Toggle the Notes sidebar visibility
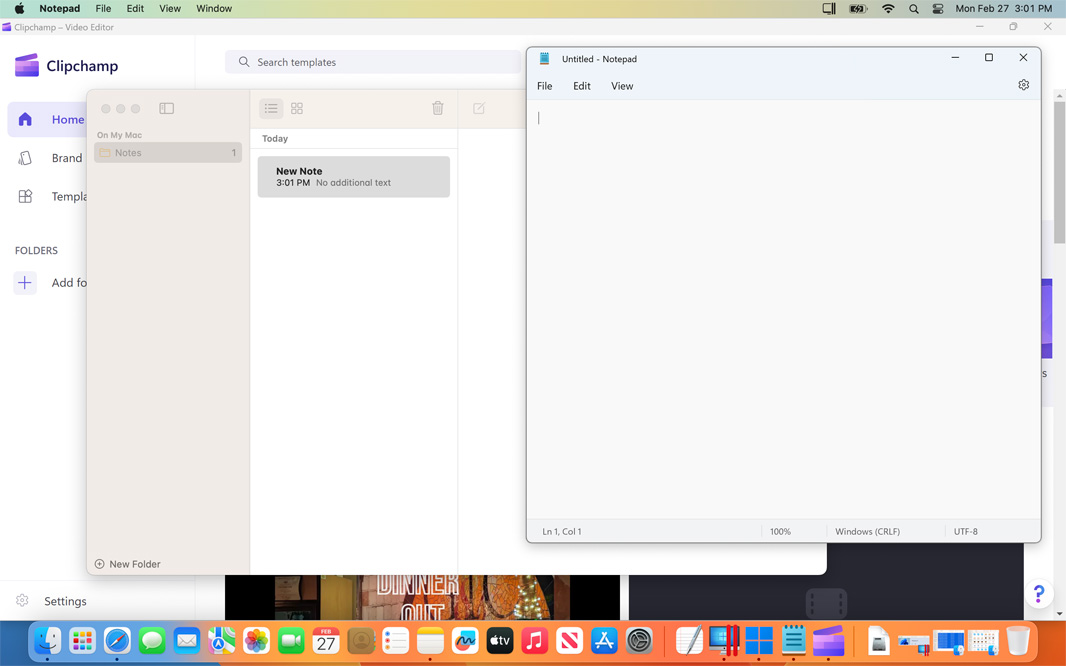 click(166, 108)
